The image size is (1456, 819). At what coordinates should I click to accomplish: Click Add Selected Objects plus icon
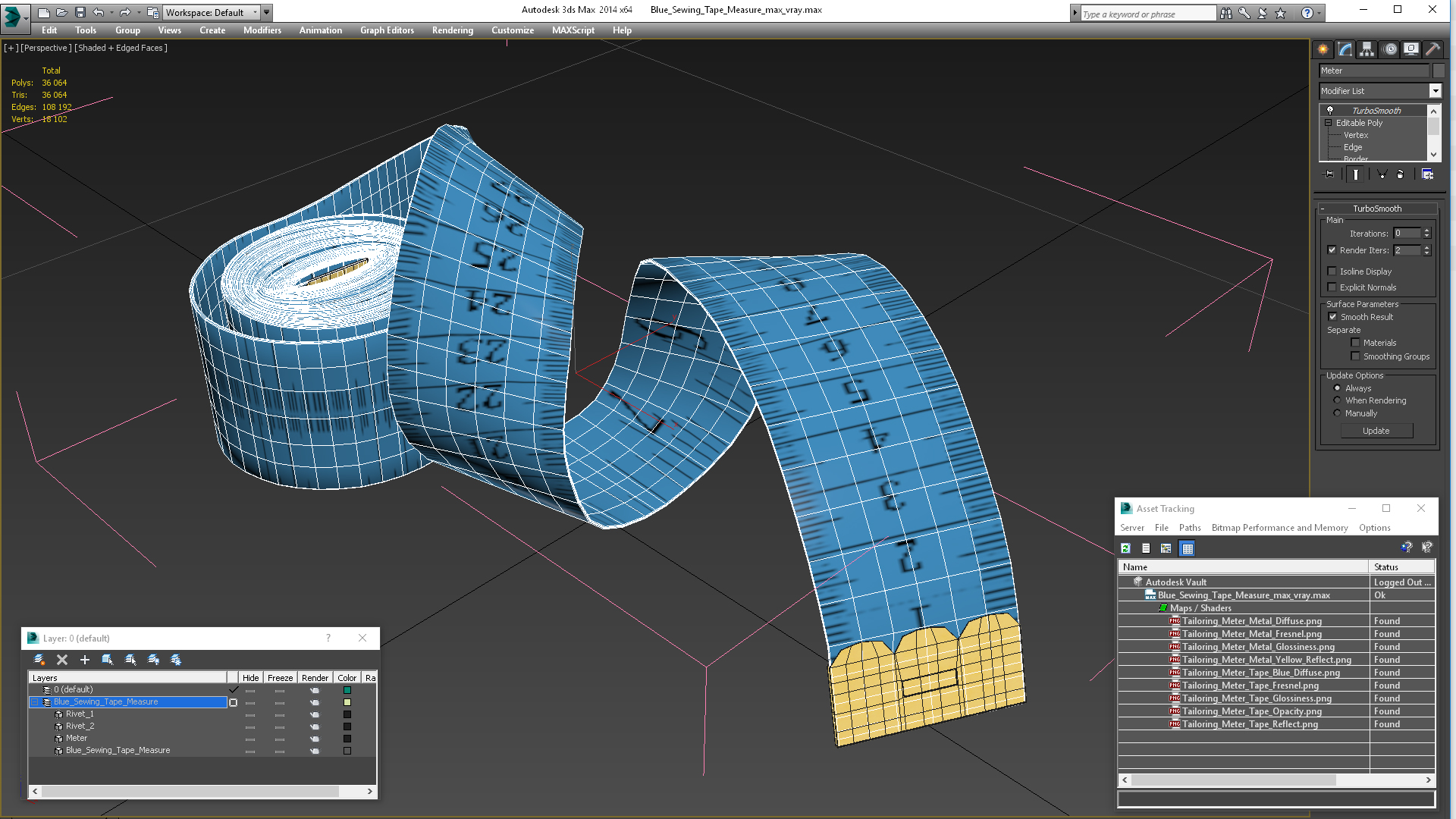click(85, 660)
